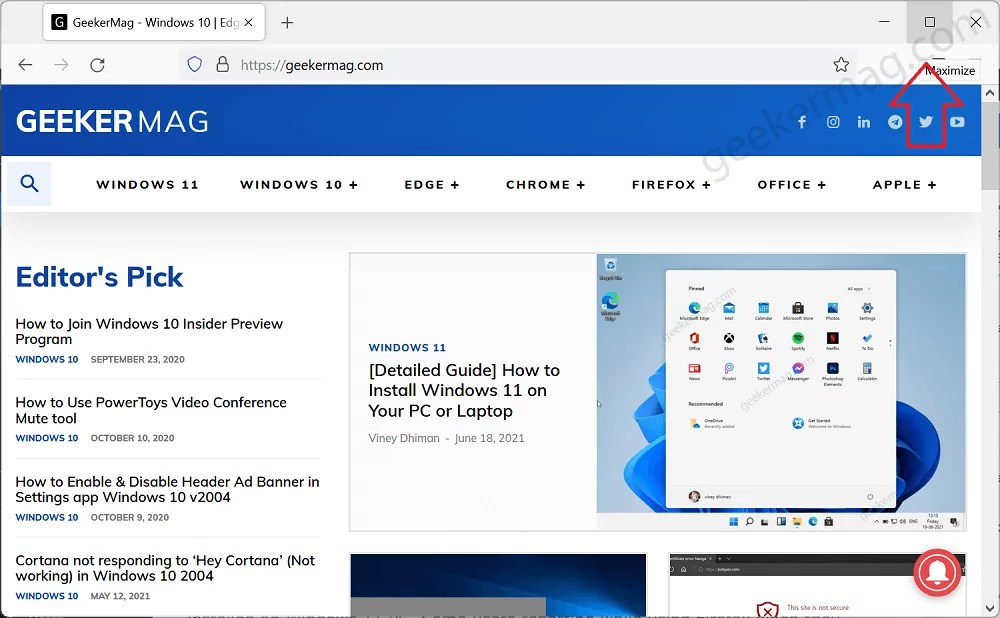Open a new tab with plus button
The height and width of the screenshot is (618, 1000).
click(287, 23)
